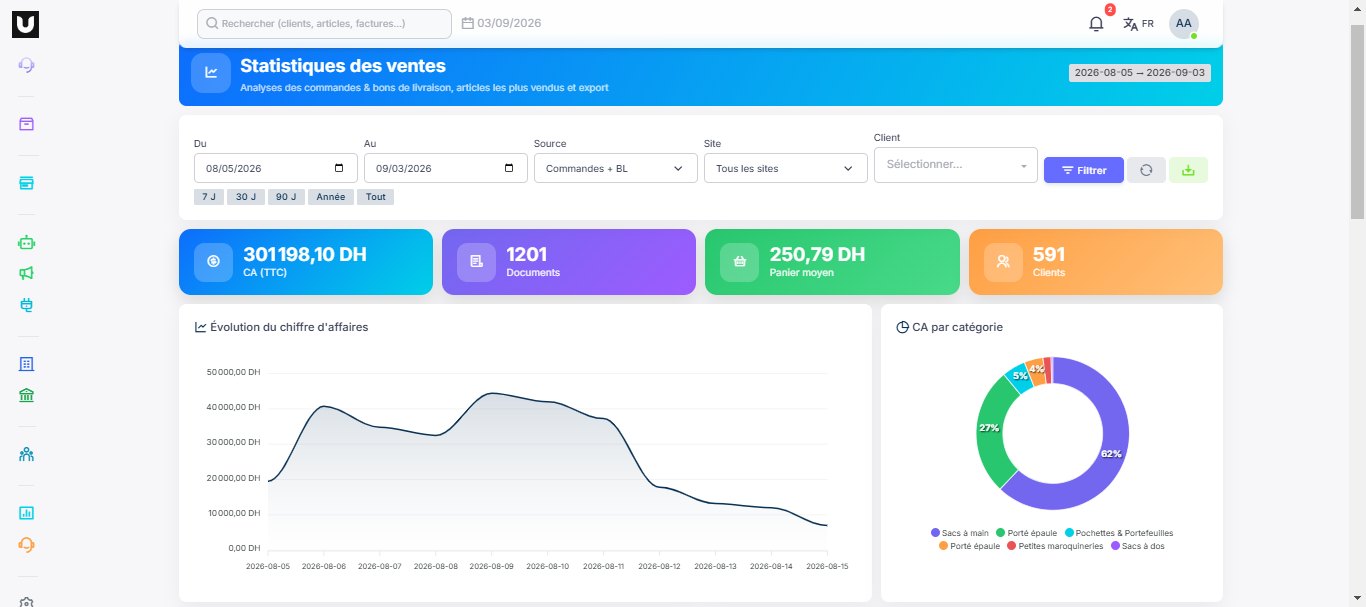
Task: Click the 5% cyan donut segment
Action: [1020, 376]
